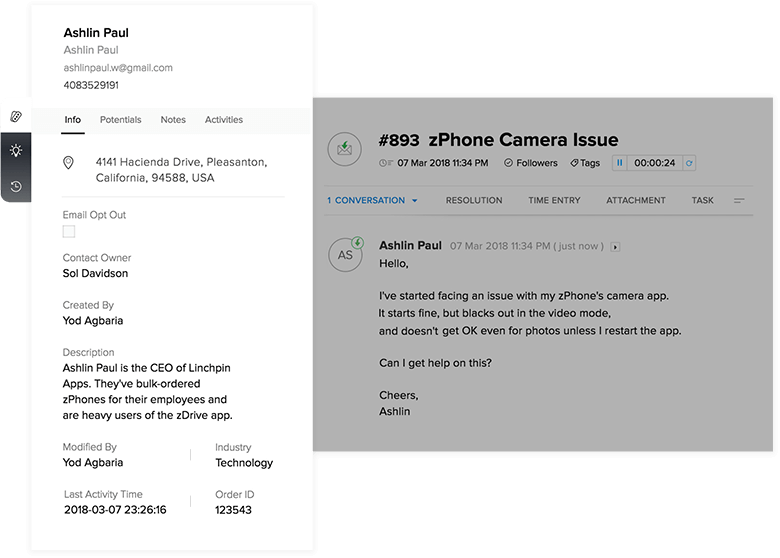This screenshot has height=558, width=780.
Task: Click Created By value Yod Agbaria
Action: 93,321
